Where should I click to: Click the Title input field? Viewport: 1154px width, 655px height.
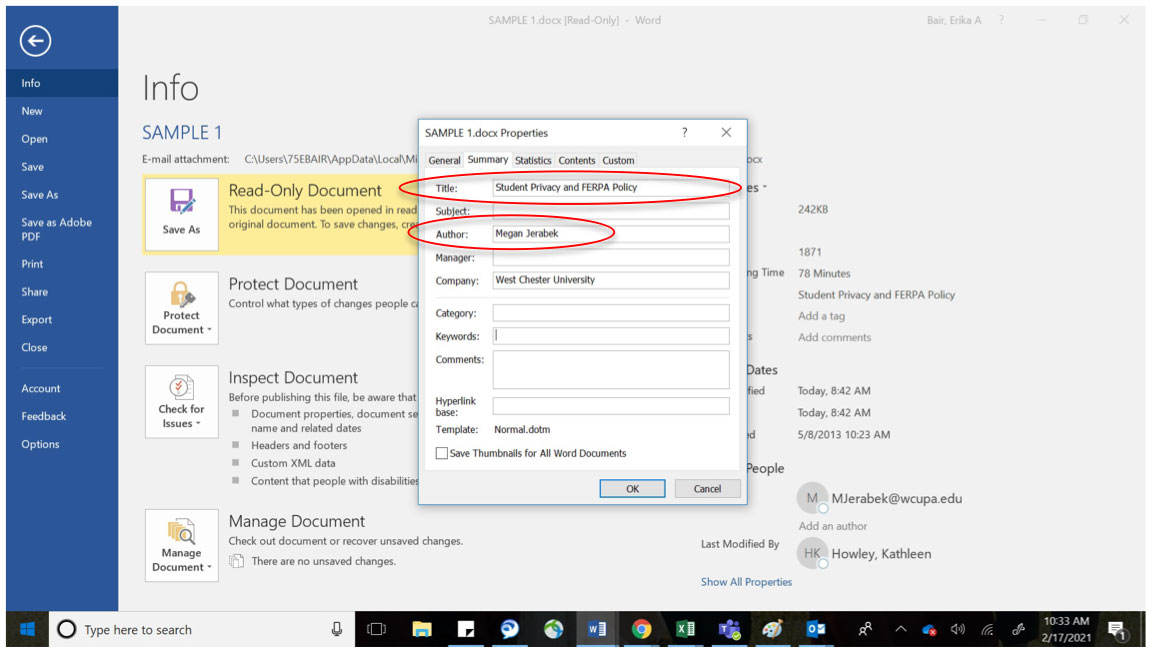pyautogui.click(x=611, y=188)
